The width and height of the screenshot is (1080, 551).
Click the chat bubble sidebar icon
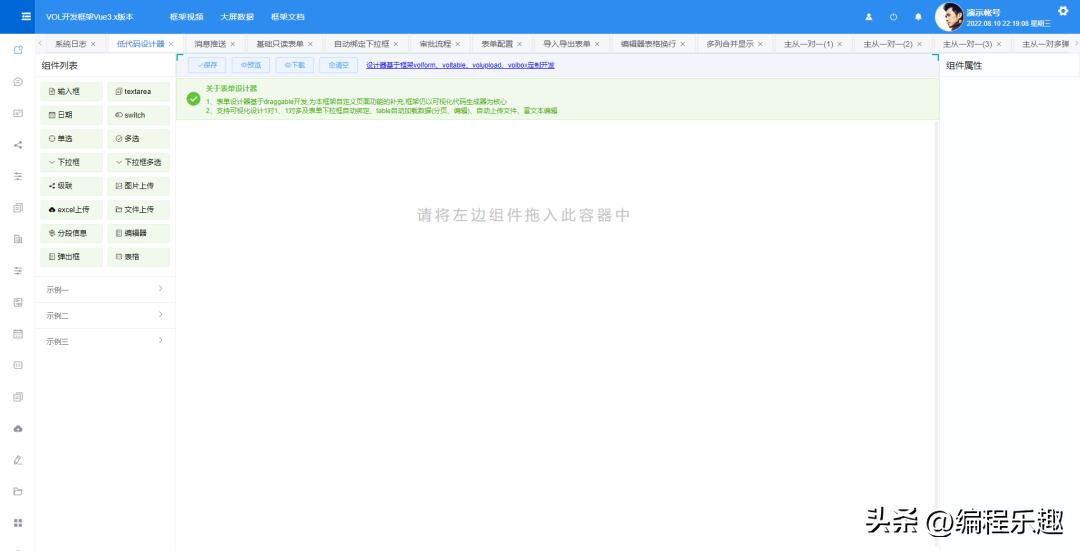click(18, 81)
